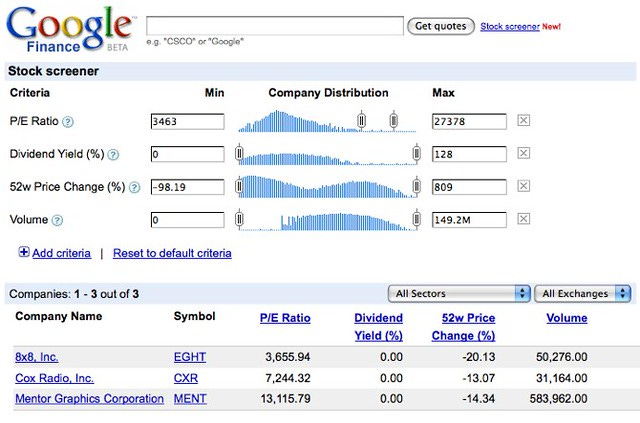The image size is (640, 423).
Task: Remove the Volume criterion
Action: click(524, 219)
